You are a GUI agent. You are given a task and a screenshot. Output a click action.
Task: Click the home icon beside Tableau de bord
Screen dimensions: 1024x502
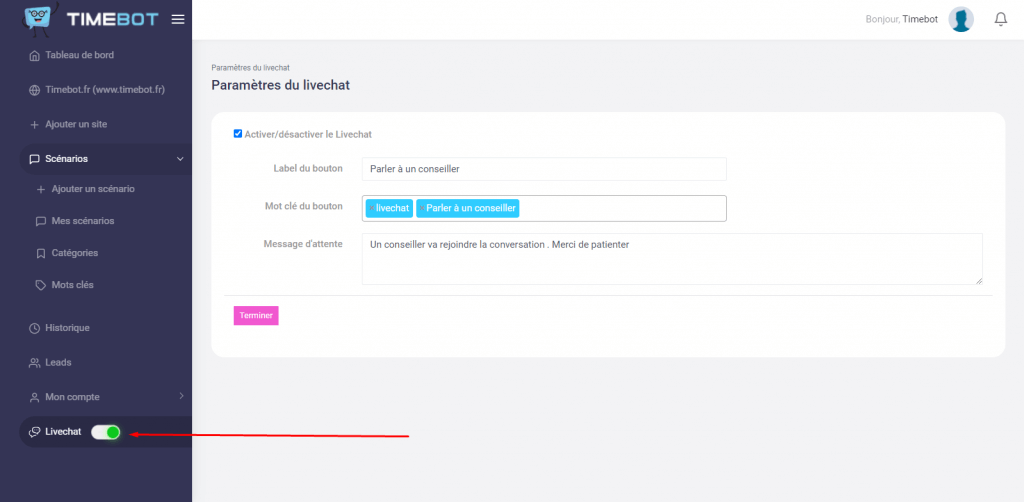[x=35, y=56]
